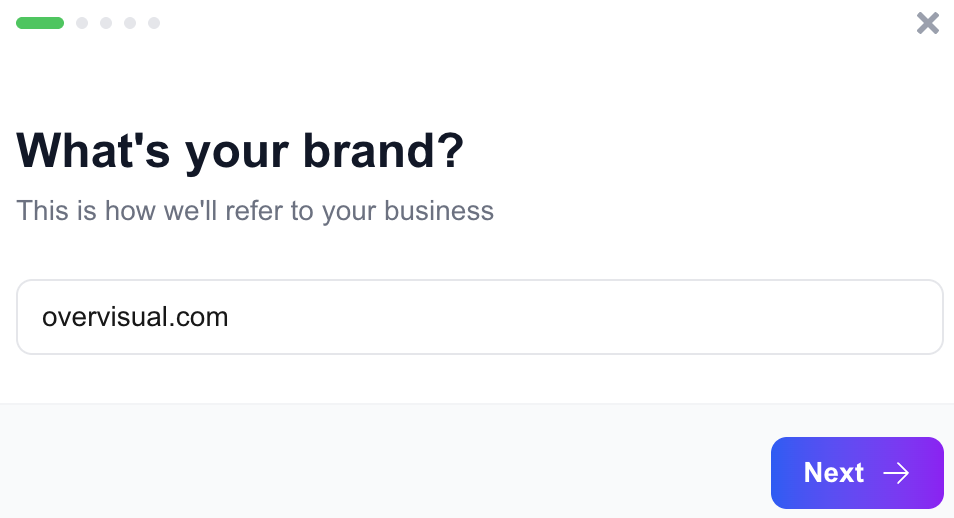
Task: Close the brand setup dialog
Action: (x=928, y=23)
